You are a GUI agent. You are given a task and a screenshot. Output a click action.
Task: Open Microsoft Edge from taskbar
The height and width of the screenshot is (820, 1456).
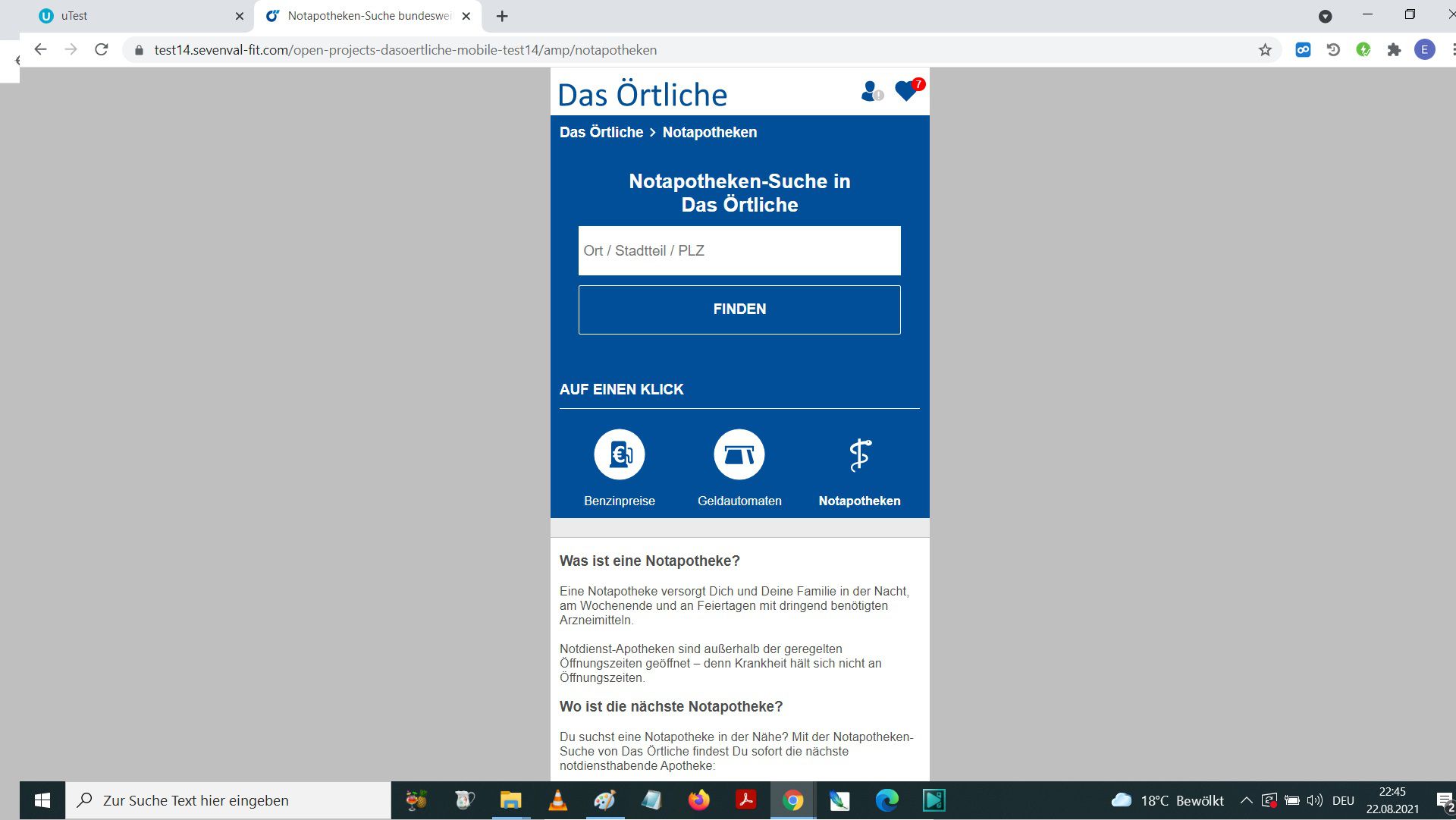pyautogui.click(x=886, y=800)
